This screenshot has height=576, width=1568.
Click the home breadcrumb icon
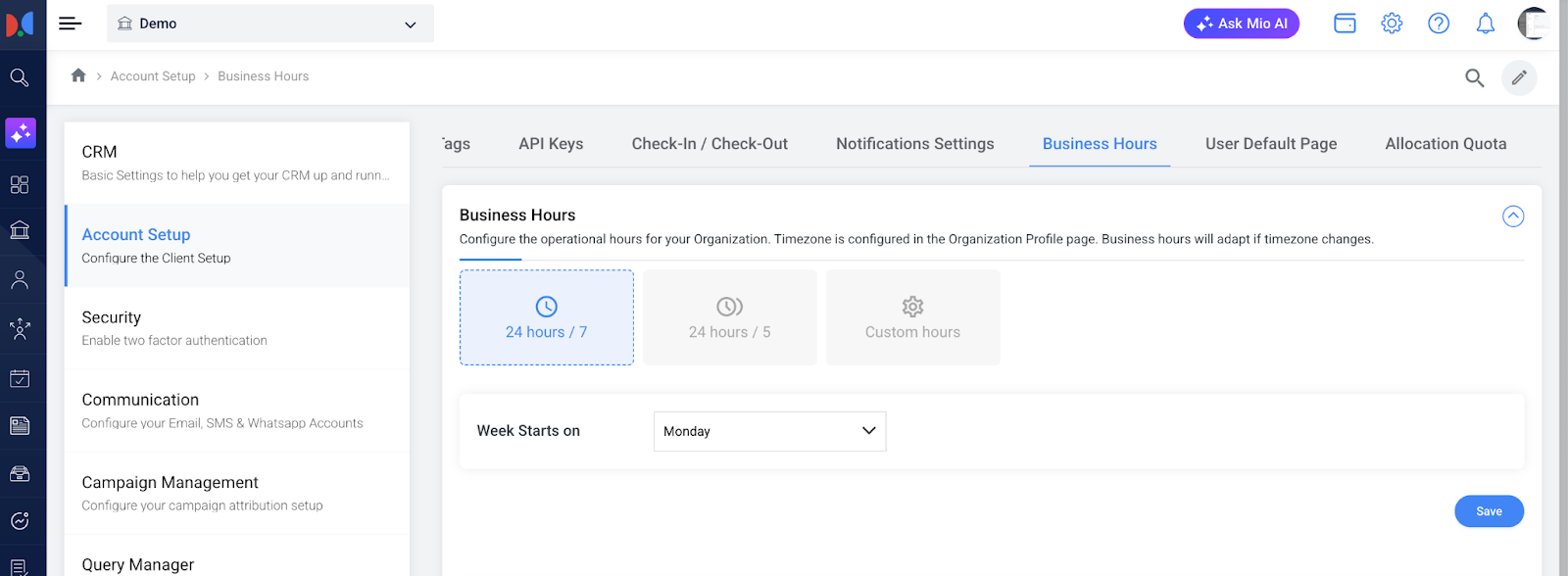[78, 75]
